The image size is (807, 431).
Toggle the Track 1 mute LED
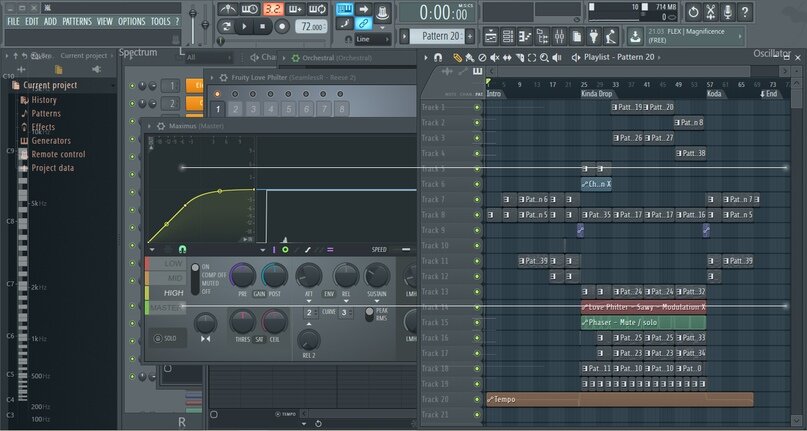click(x=477, y=108)
